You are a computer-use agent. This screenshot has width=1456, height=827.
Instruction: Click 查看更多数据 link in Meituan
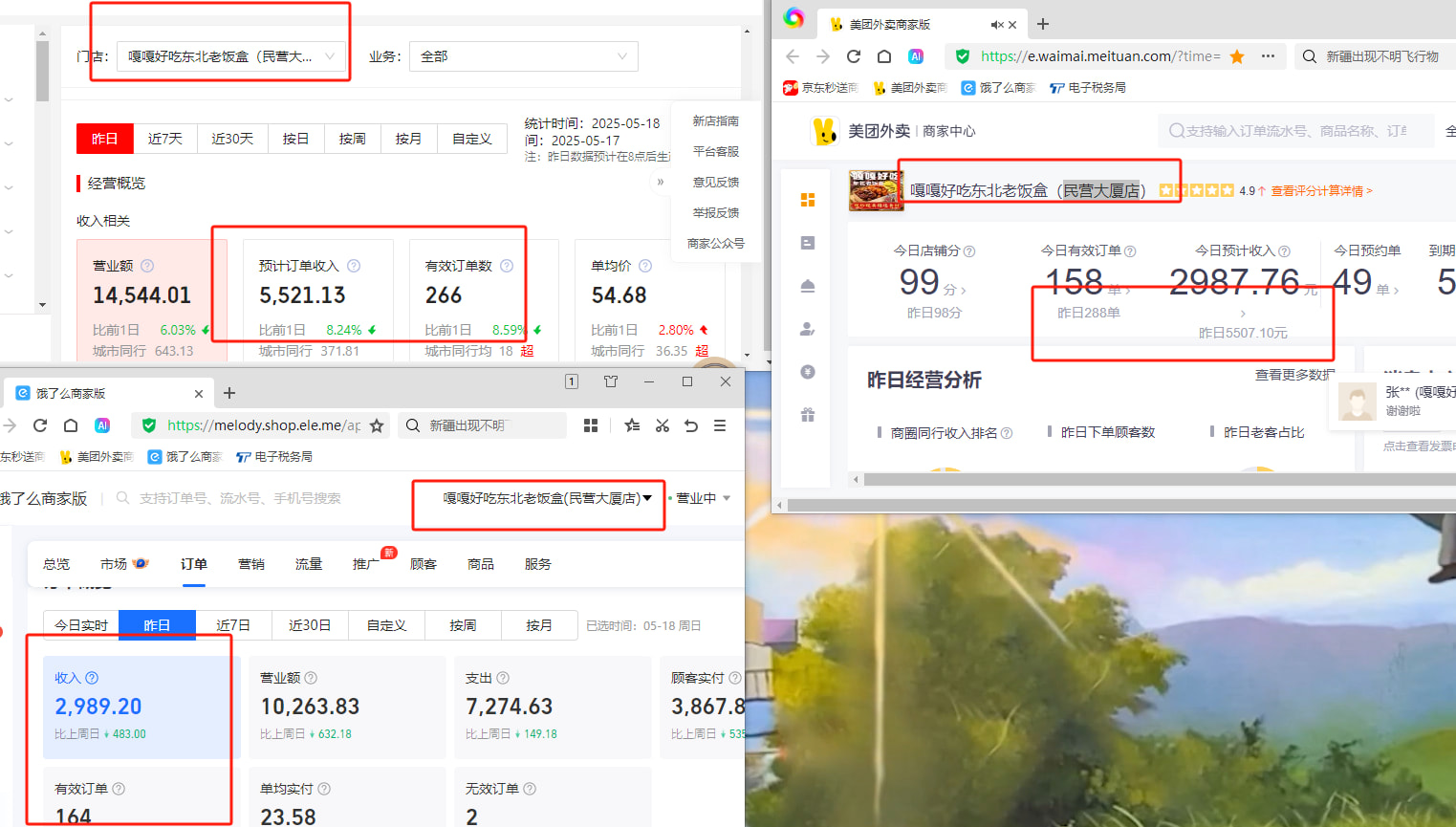click(1294, 375)
